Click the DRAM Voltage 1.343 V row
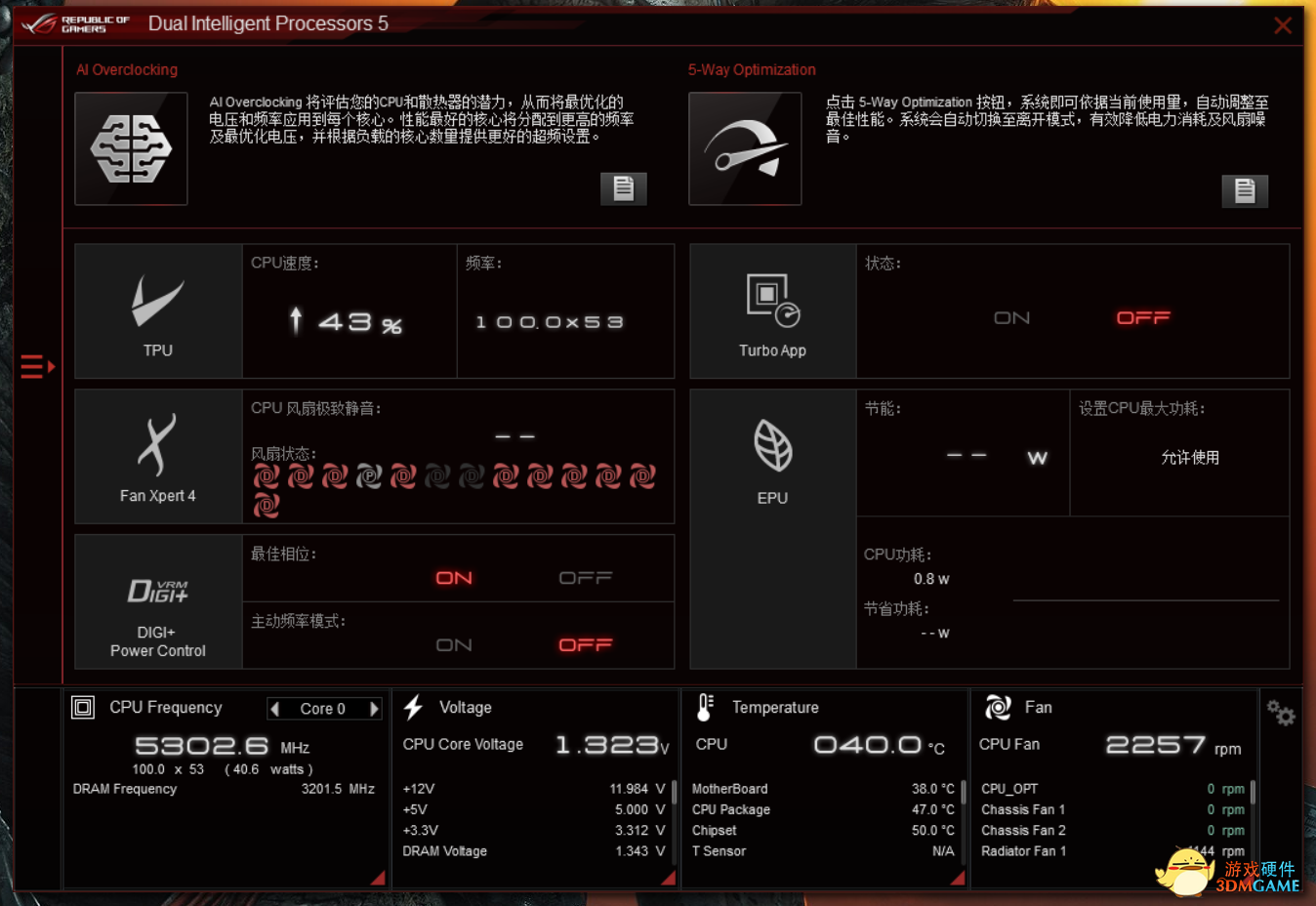The height and width of the screenshot is (906, 1316). click(x=534, y=851)
